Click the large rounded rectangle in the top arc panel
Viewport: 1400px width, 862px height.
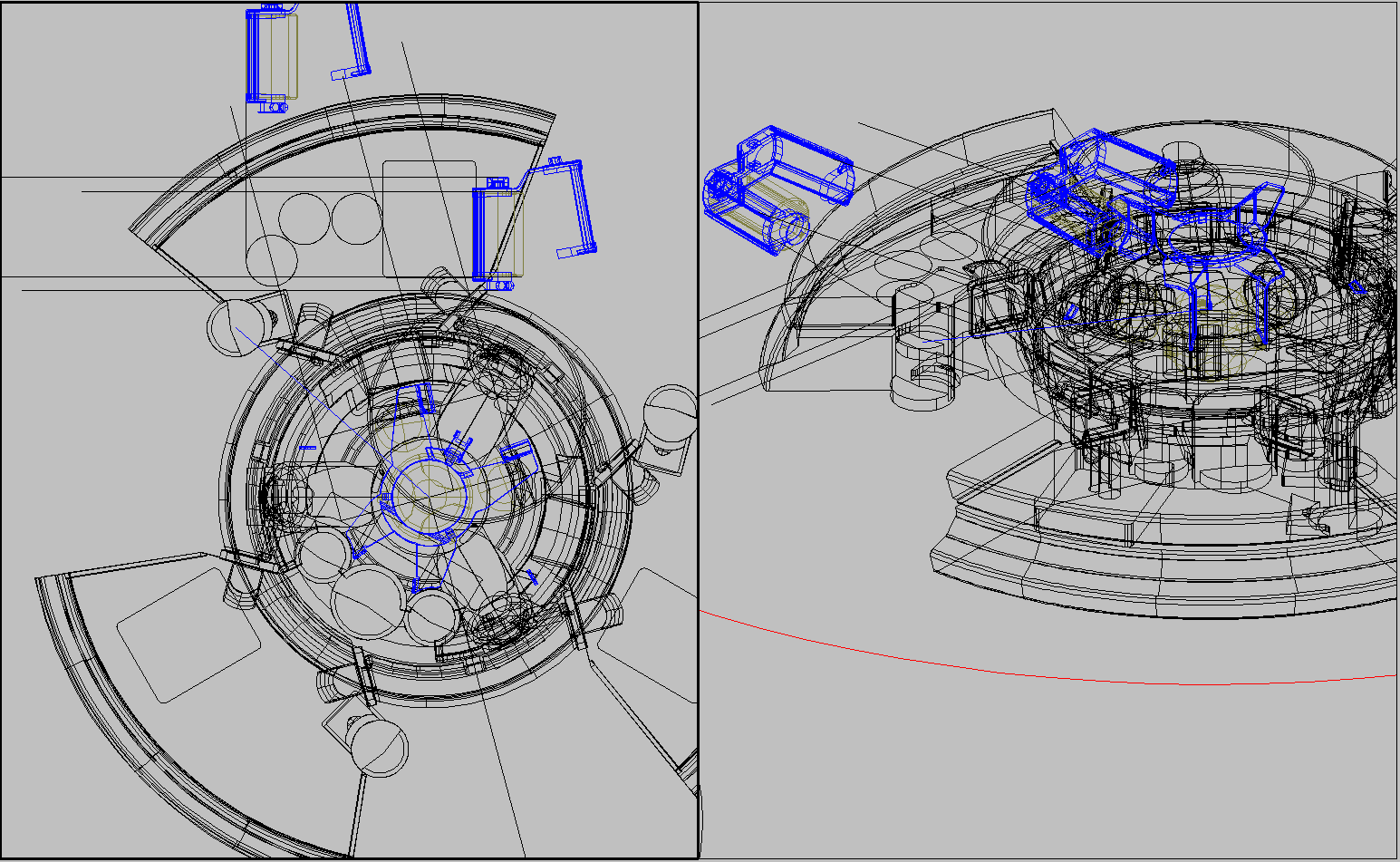[430, 218]
